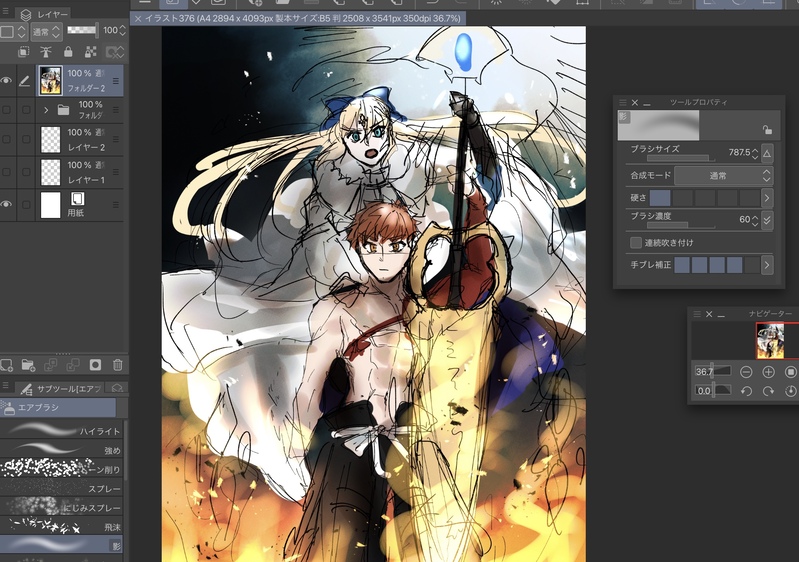Viewport: 799px width, 562px height.
Task: Open the grip menu of レイヤー2
Action: pos(116,139)
